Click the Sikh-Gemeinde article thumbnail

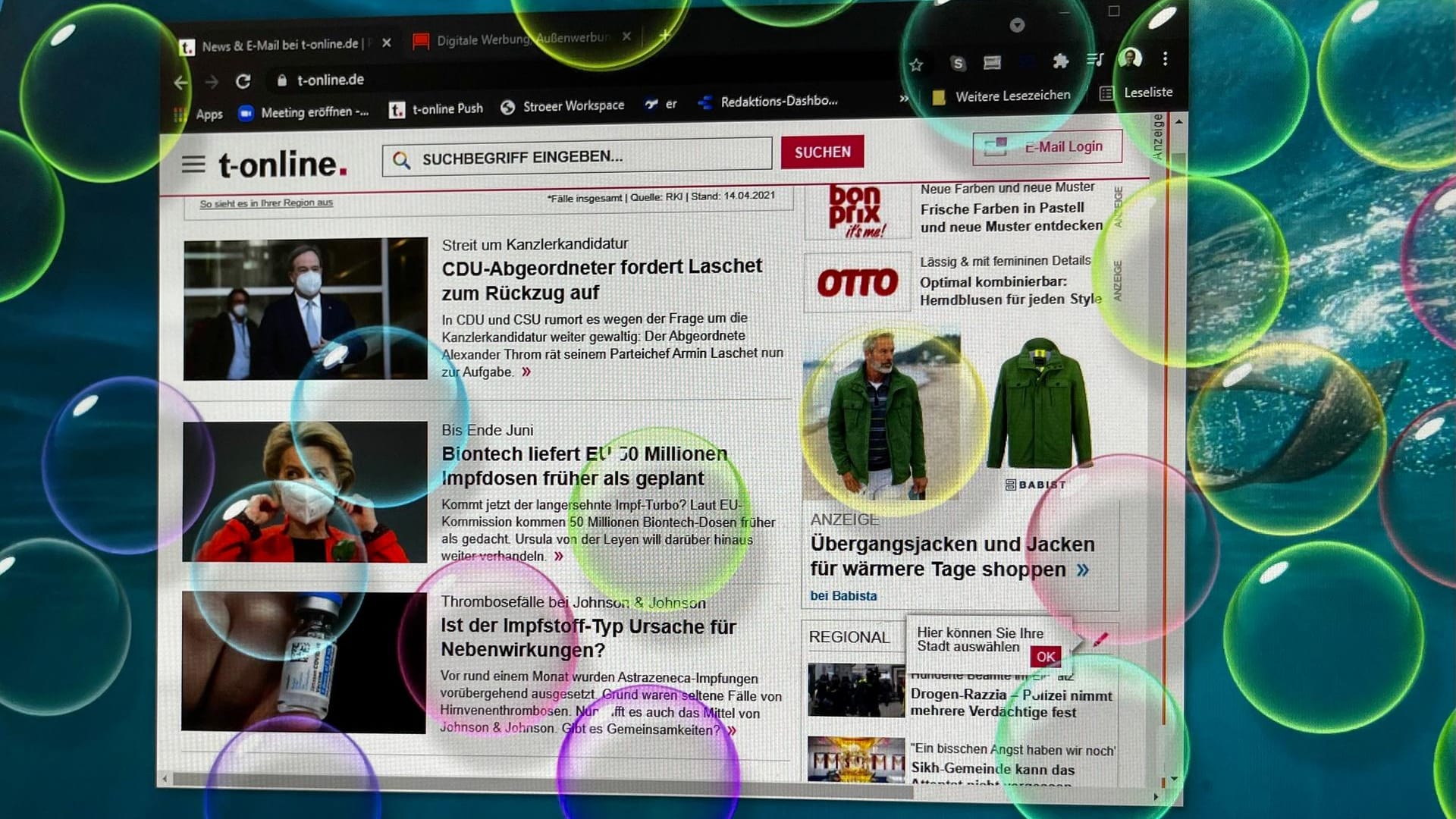tap(856, 759)
